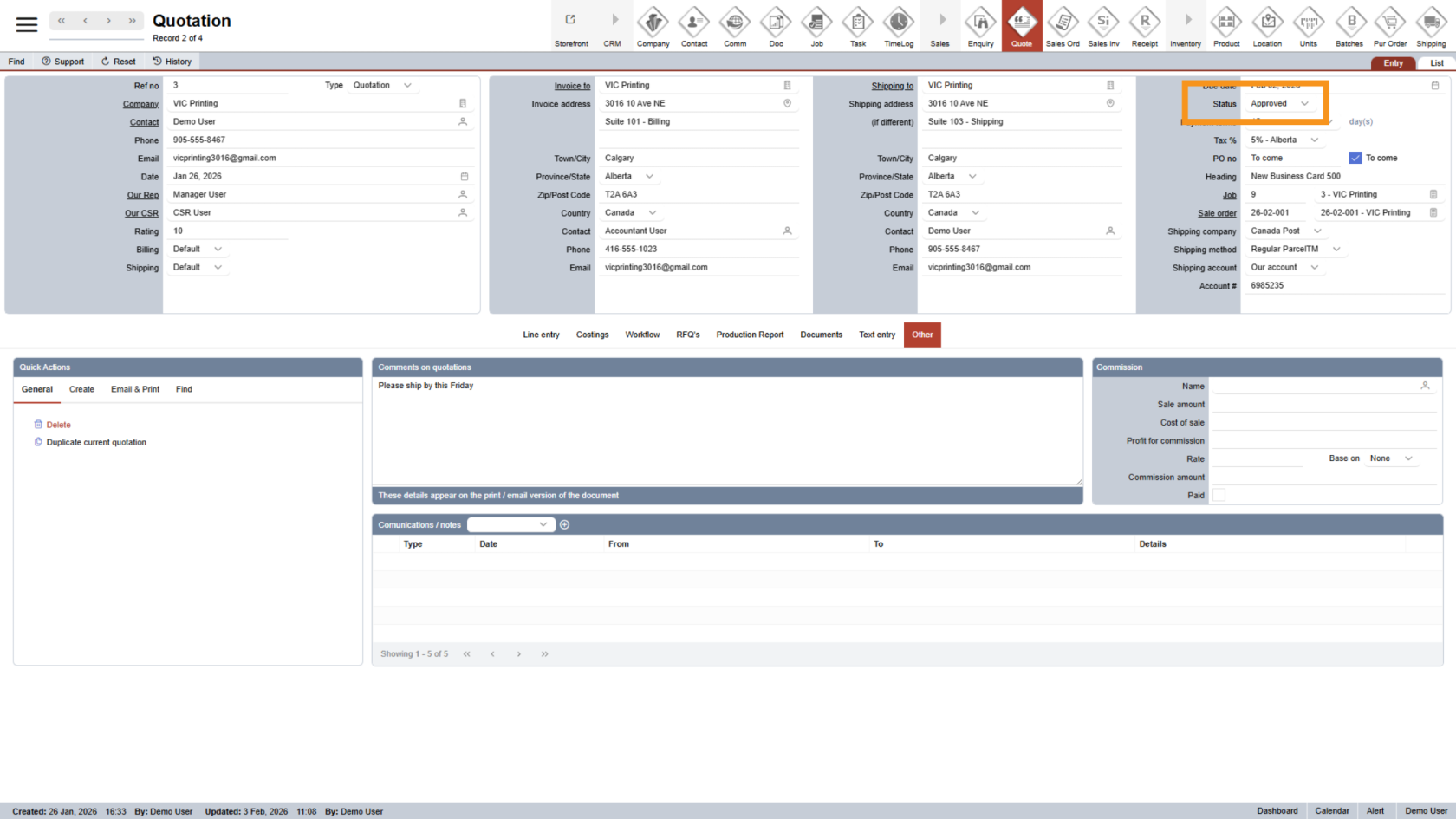Click the Enquiry toolbar icon
The image size is (1456, 819).
coord(980,26)
